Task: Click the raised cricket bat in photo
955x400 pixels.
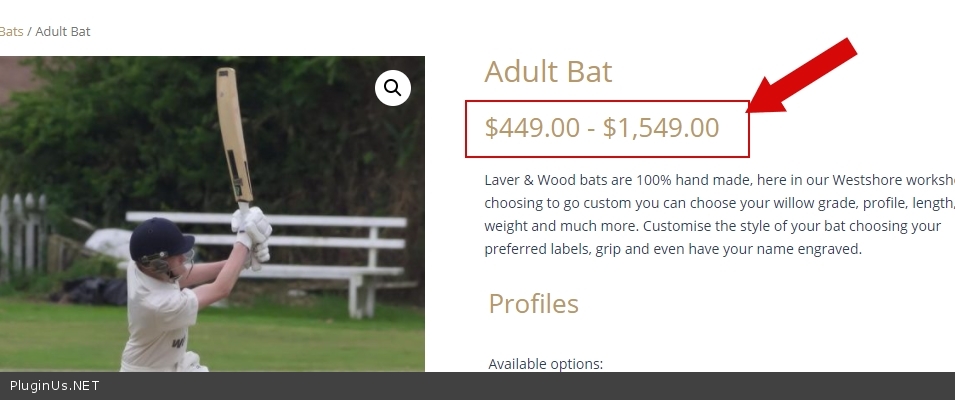Action: [233, 130]
